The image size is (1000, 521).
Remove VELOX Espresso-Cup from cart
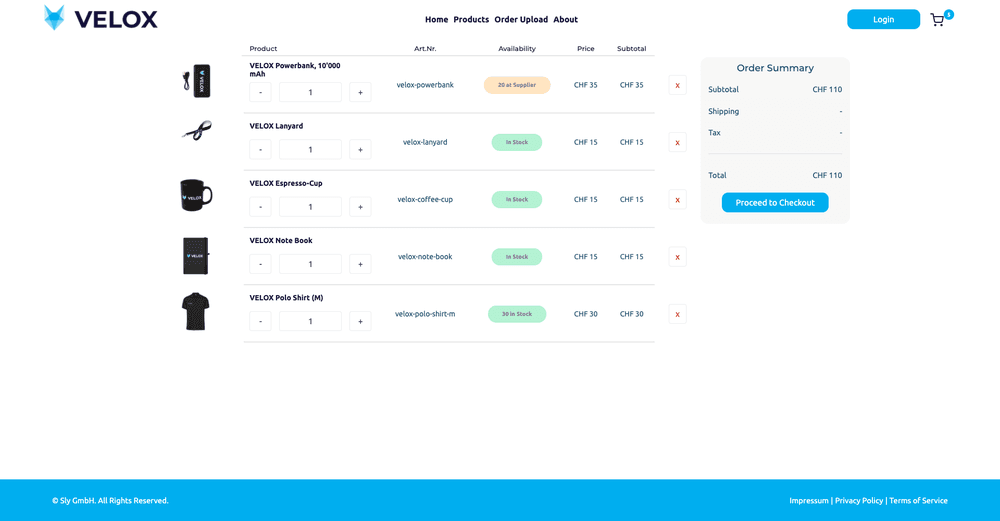[x=677, y=200]
